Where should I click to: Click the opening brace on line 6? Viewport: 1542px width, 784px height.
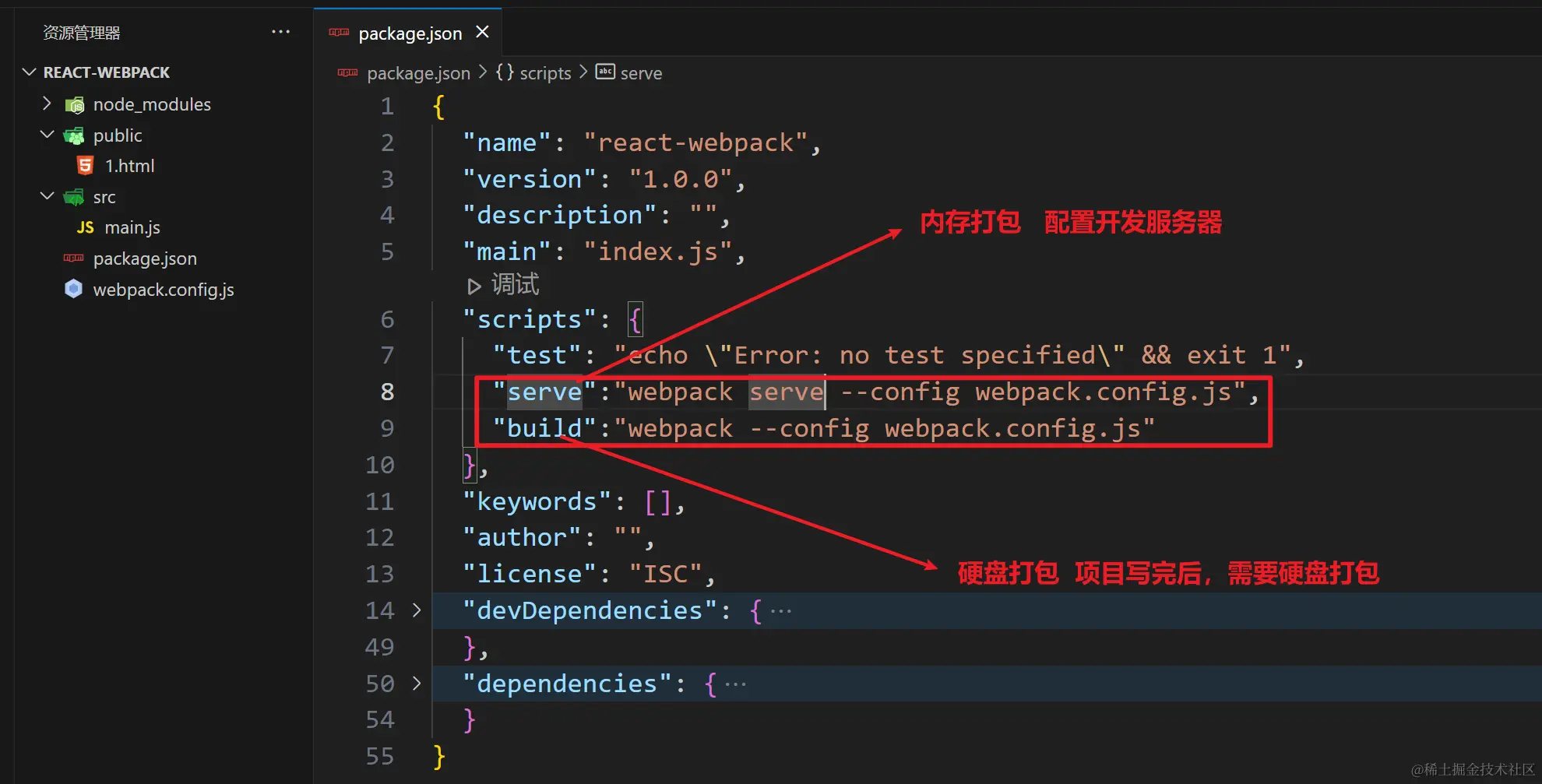pos(635,319)
